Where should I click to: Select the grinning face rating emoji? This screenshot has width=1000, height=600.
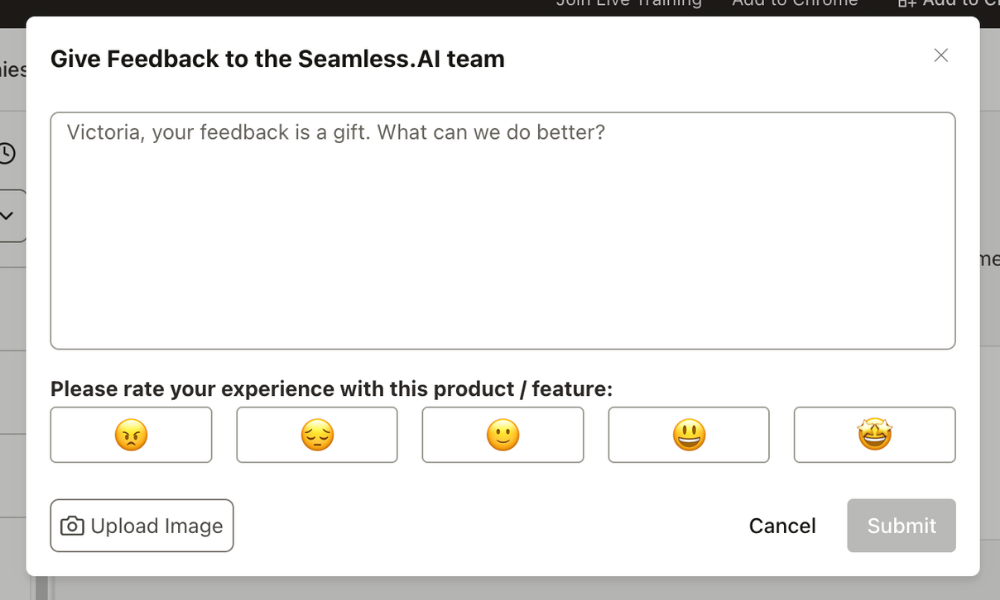[688, 435]
